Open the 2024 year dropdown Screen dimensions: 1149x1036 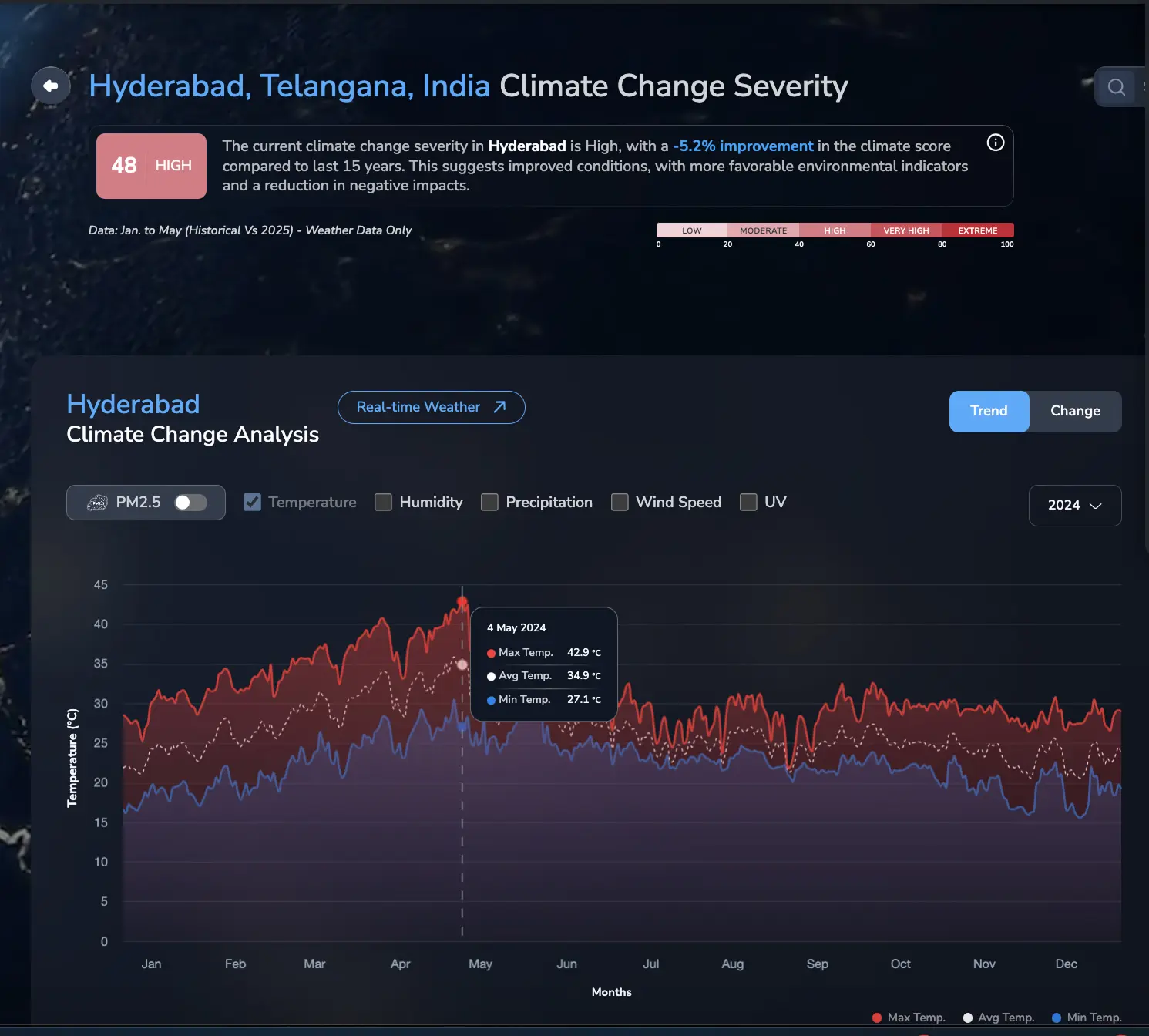tap(1075, 506)
